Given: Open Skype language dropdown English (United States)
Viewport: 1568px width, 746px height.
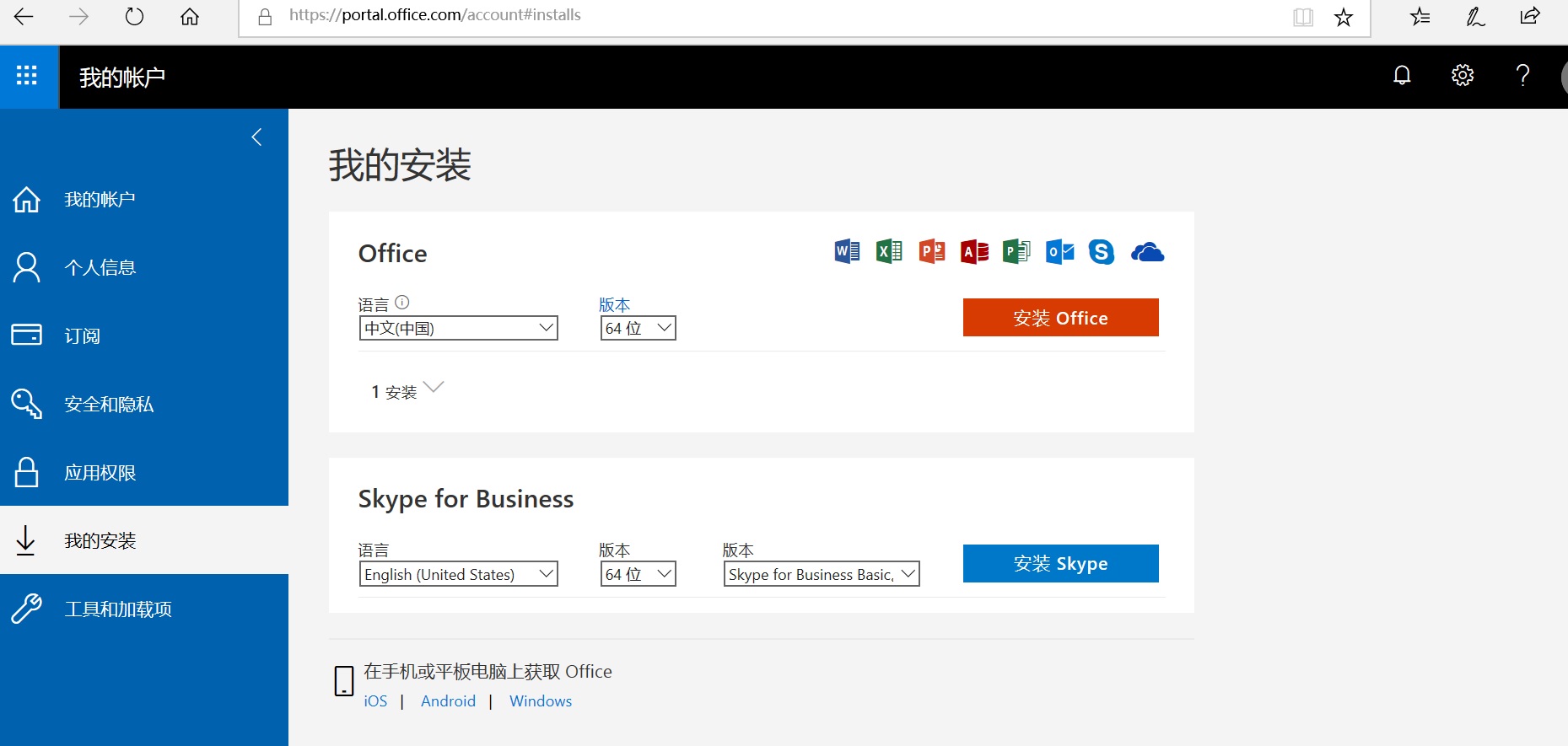Looking at the screenshot, I should [x=459, y=574].
